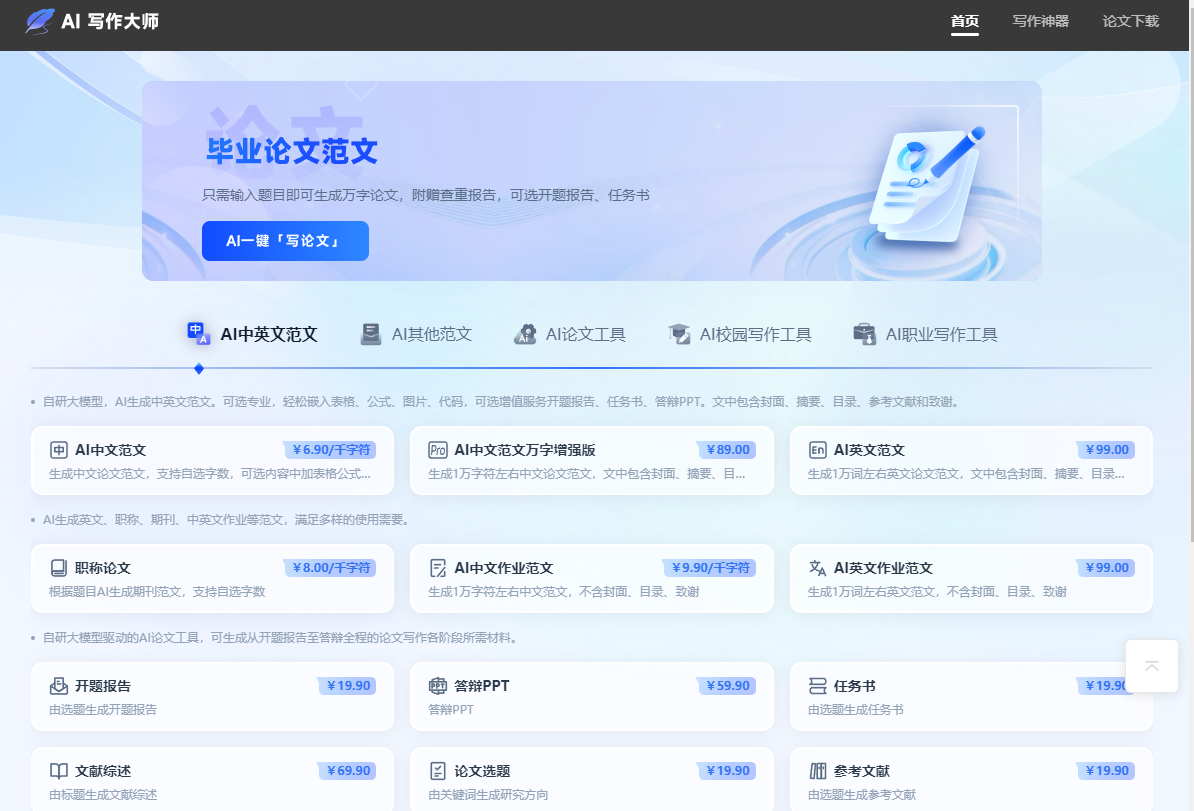Click the AI一键「写论文」 button

tap(285, 241)
